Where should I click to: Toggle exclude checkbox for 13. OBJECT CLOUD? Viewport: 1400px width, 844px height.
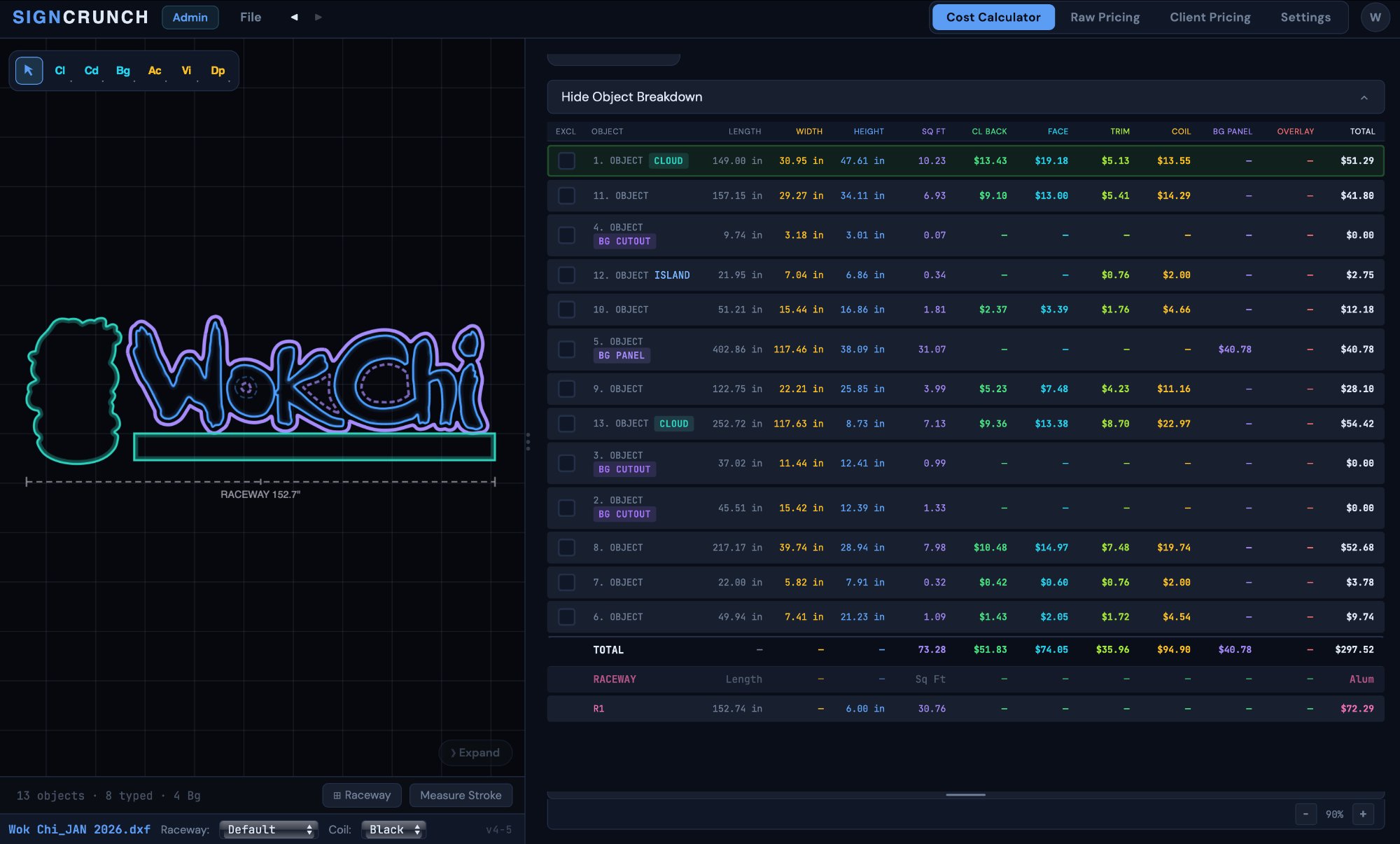tap(566, 424)
